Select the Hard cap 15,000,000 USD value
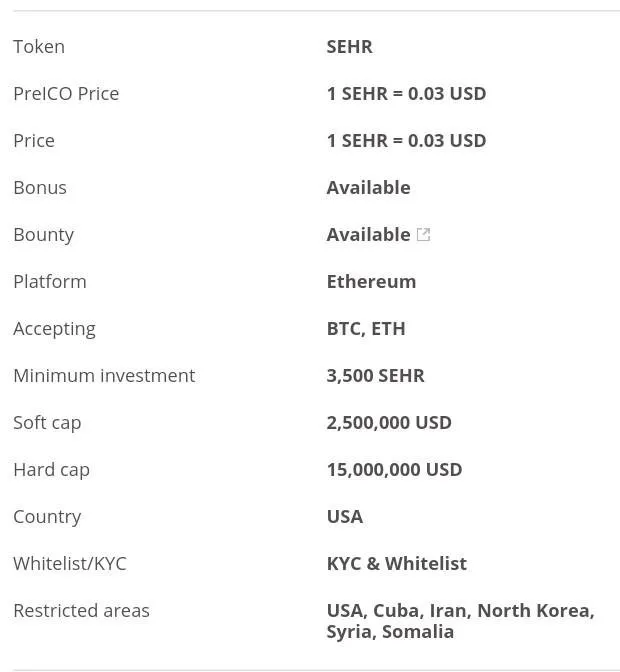Screen dimensions: 620x672 [394, 470]
